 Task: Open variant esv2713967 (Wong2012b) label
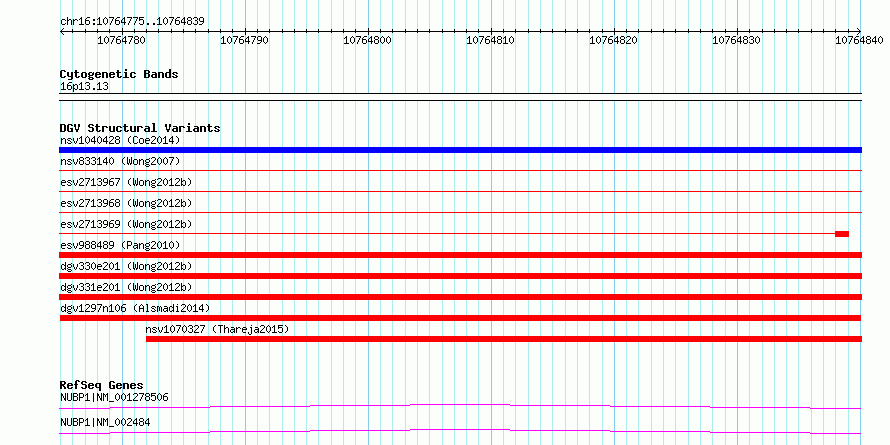click(x=126, y=183)
